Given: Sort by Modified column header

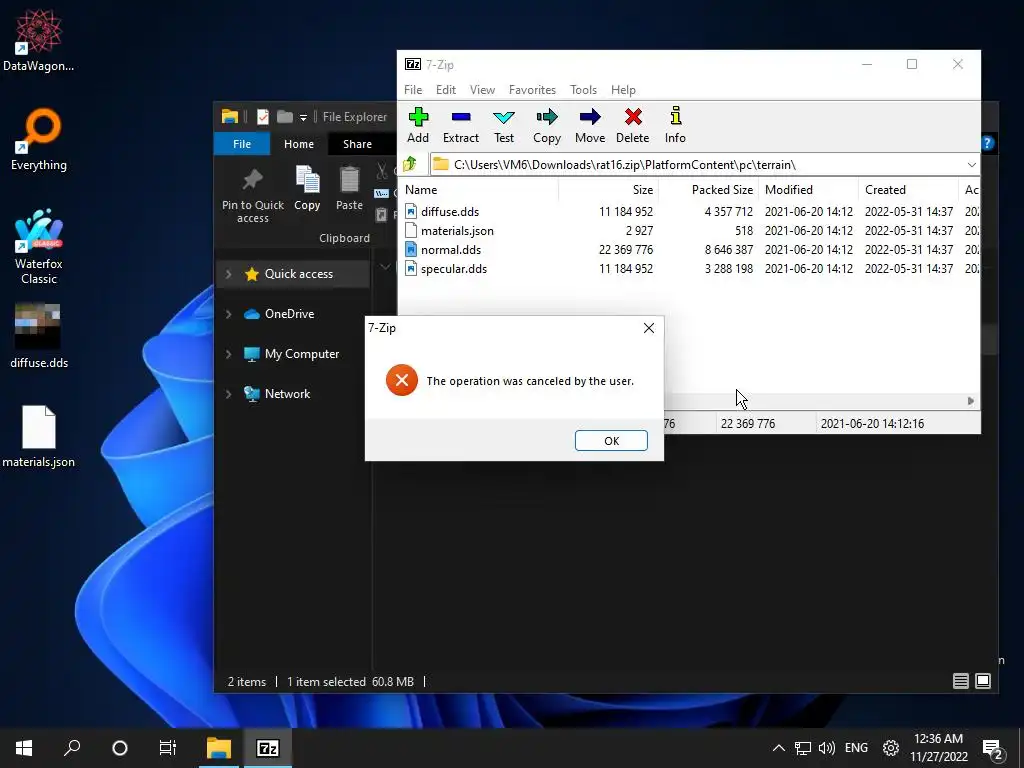Looking at the screenshot, I should tap(808, 189).
